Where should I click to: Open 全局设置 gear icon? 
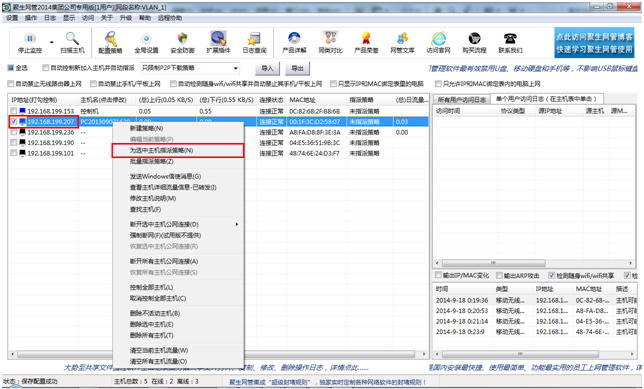tap(146, 39)
